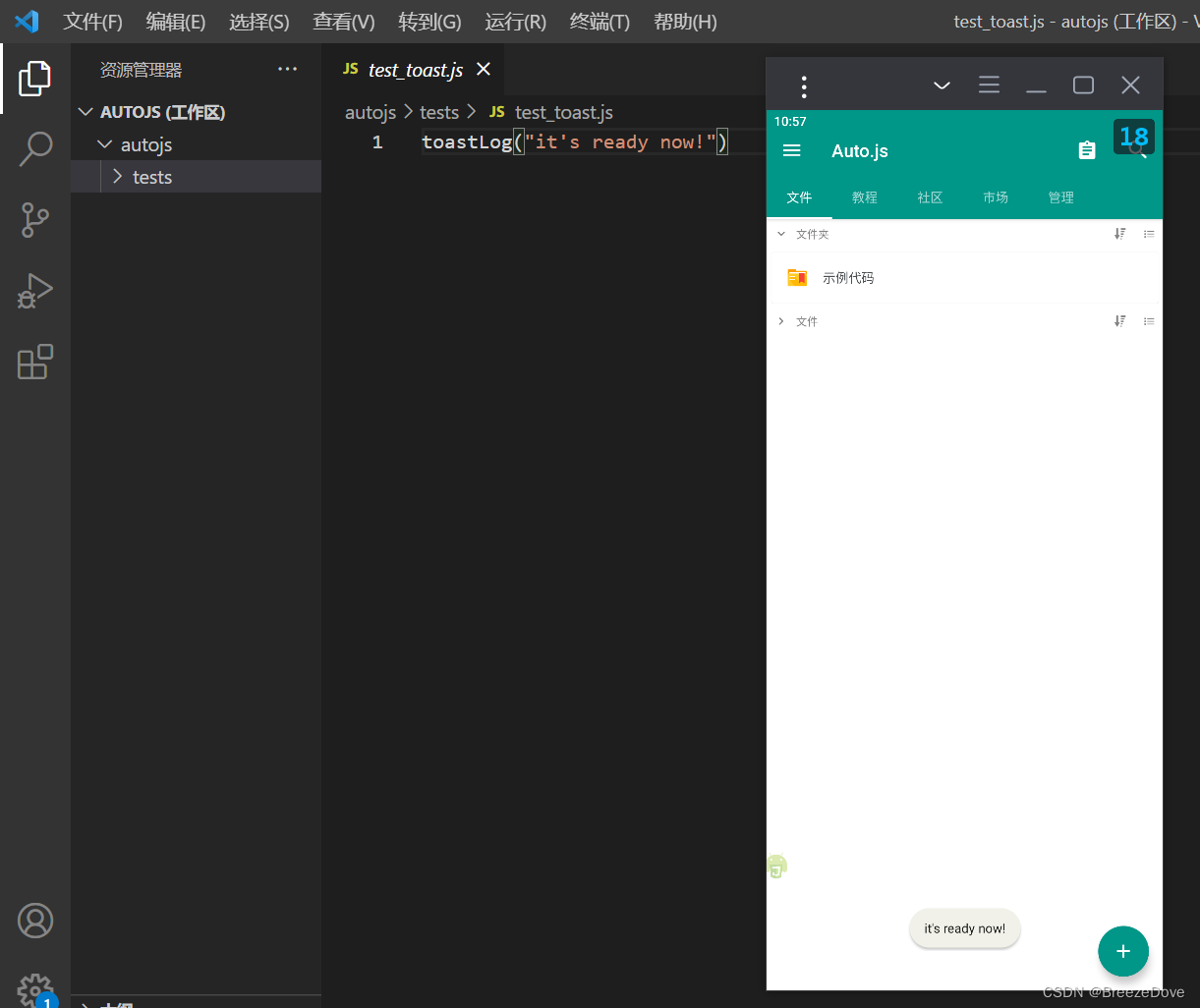Switch to the 文件 tab in Auto.js
1200x1008 pixels.
799,197
